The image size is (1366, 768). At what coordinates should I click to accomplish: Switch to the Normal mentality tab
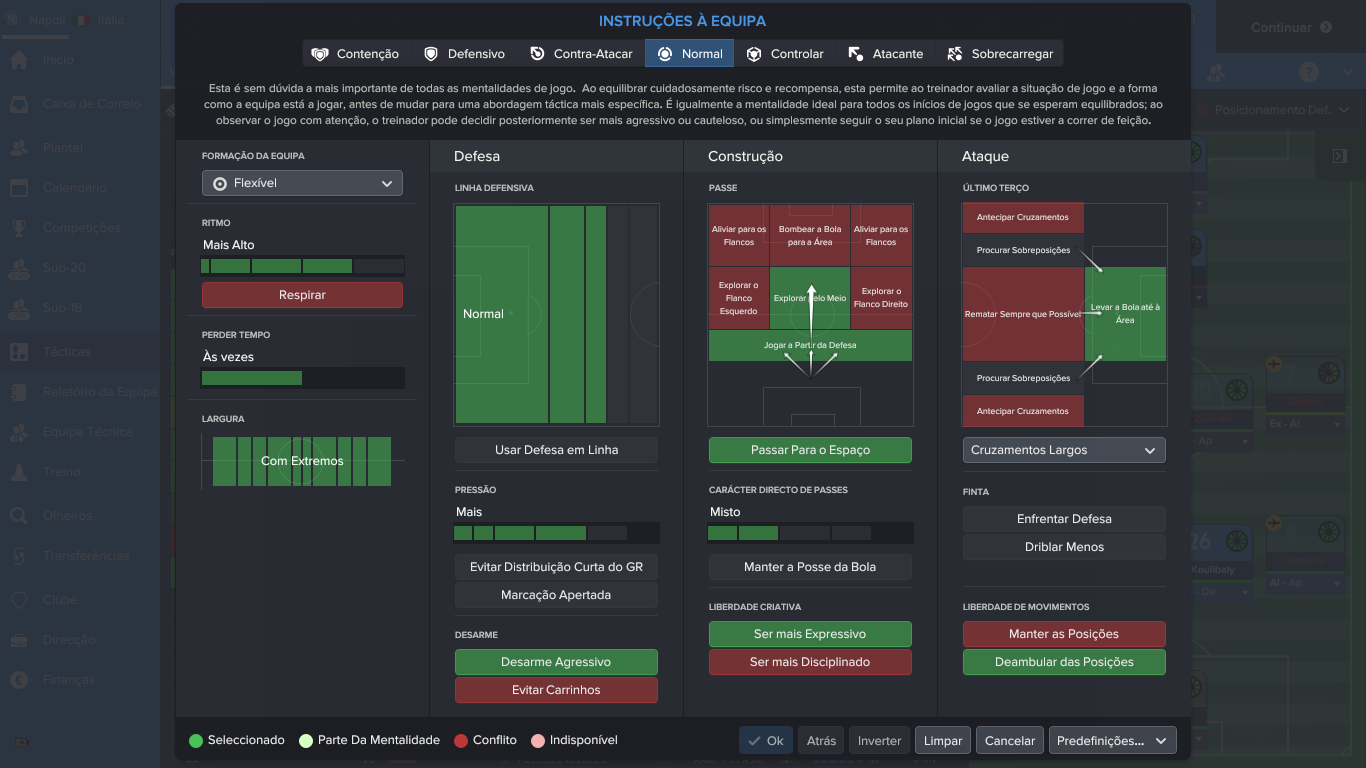click(x=690, y=54)
